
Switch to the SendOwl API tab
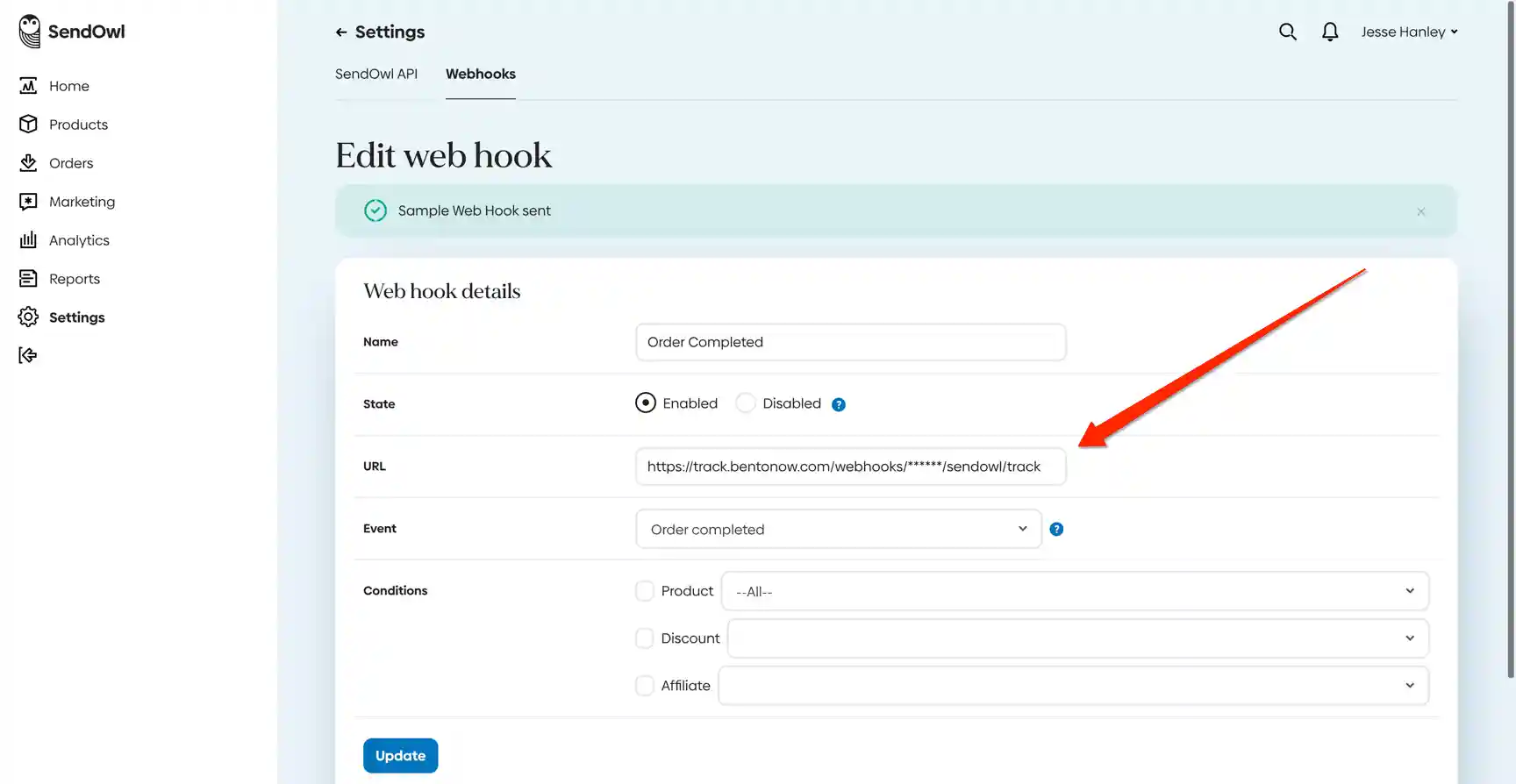pyautogui.click(x=376, y=74)
